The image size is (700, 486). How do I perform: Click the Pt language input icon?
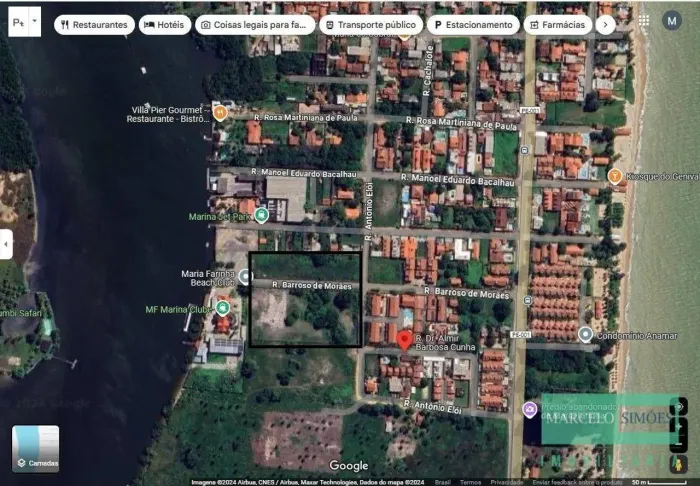tap(19, 22)
